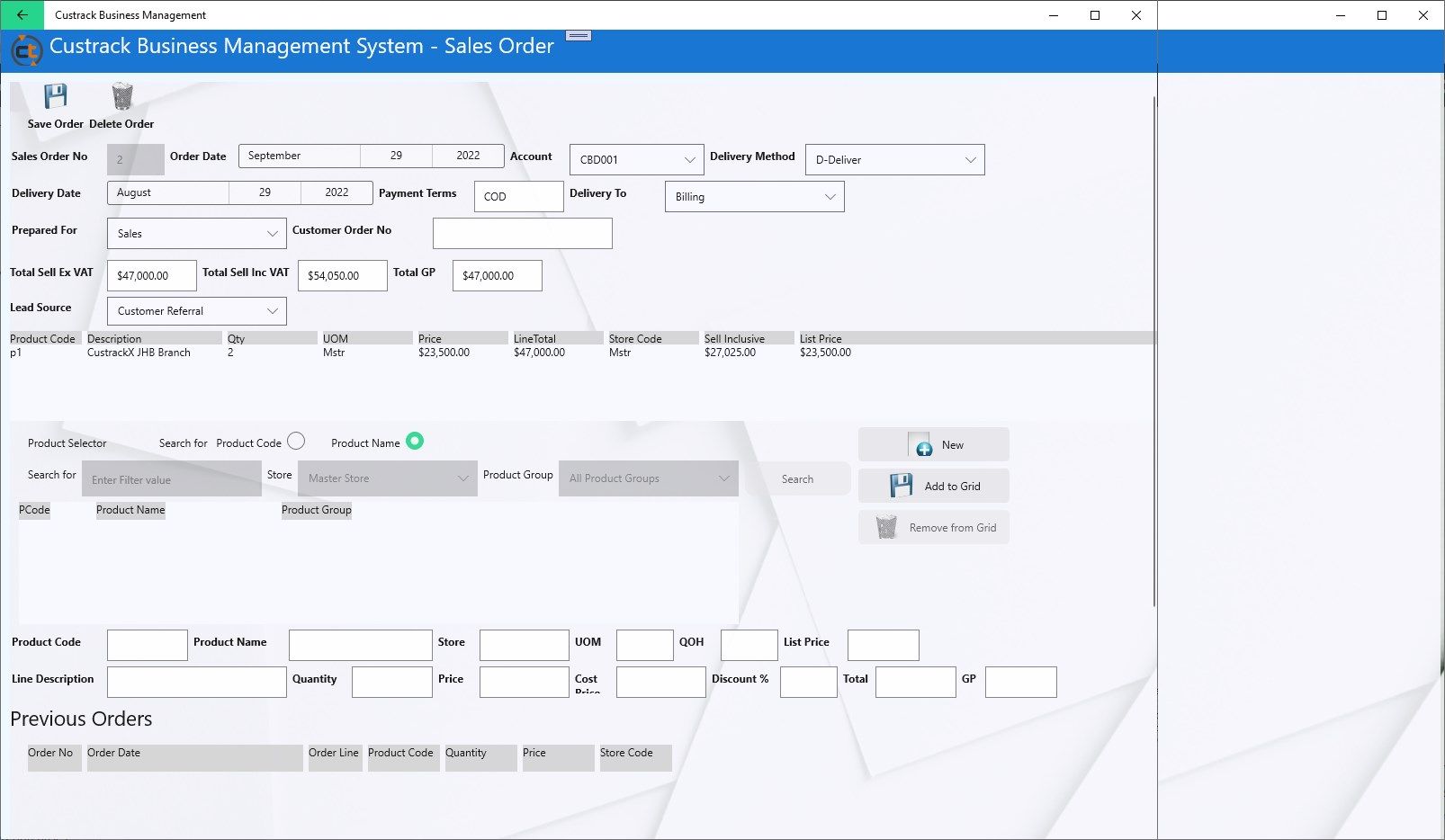Click the GP input field
The height and width of the screenshot is (840, 1445).
[1021, 682]
